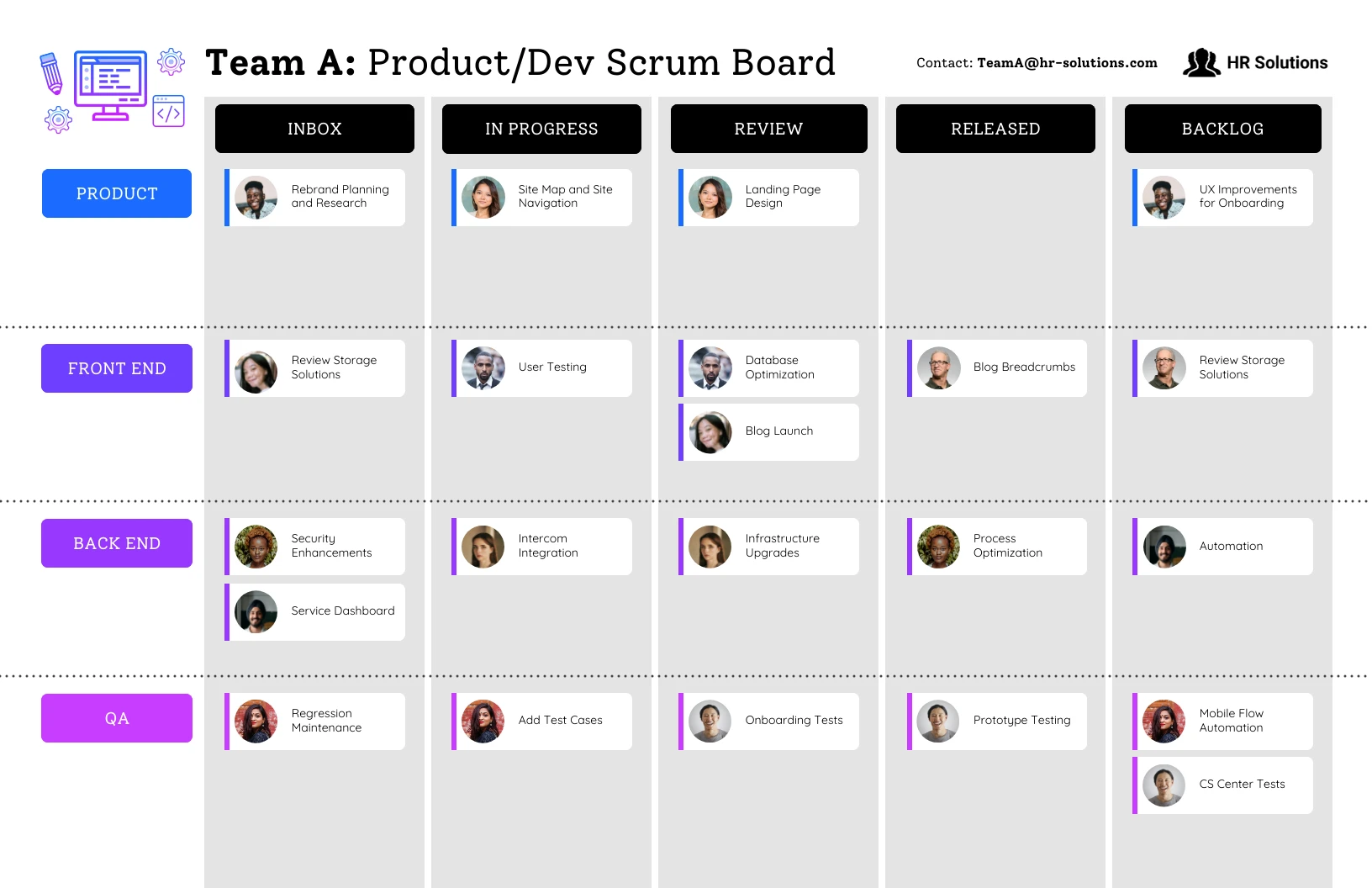Select the HR Solutions people logo
This screenshot has height=888, width=1372.
pos(1202,61)
